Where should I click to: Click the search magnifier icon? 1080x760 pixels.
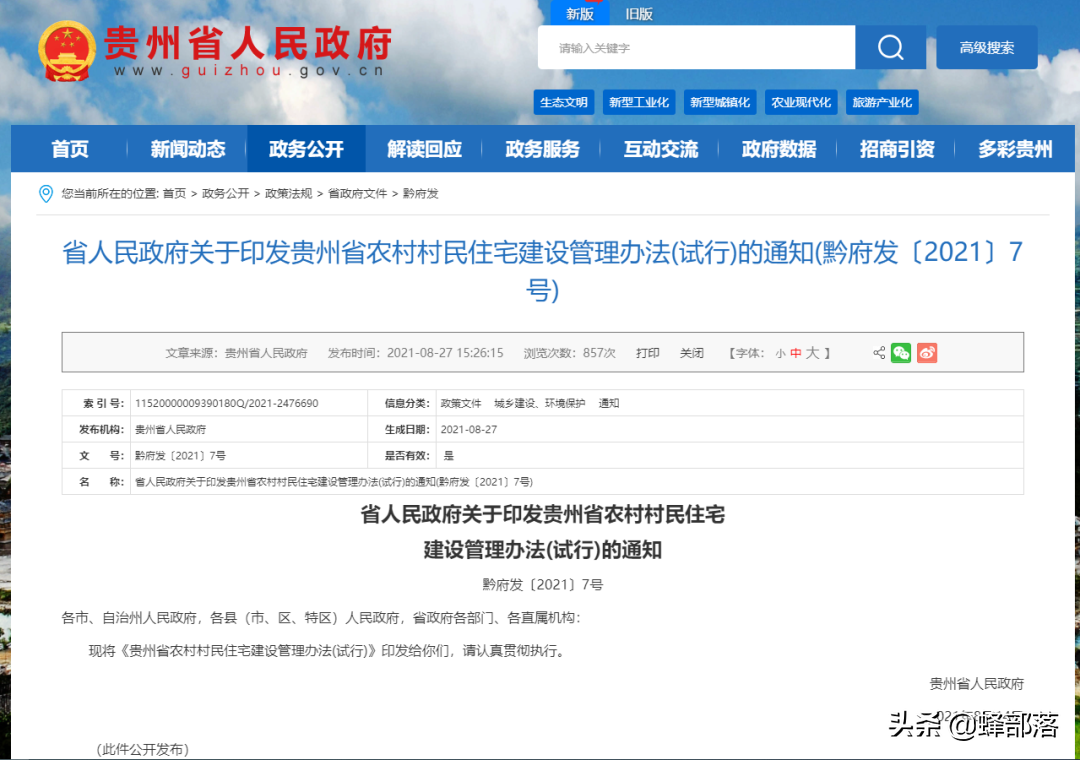(889, 47)
